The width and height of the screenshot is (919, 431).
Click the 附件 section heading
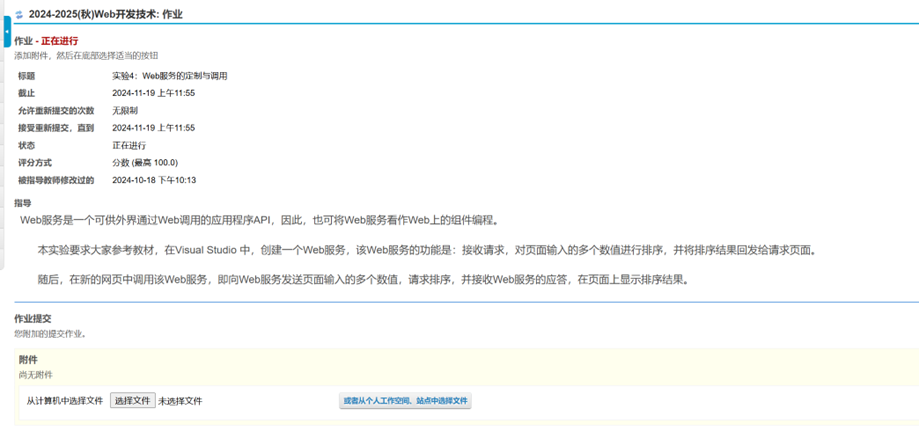[x=28, y=360]
